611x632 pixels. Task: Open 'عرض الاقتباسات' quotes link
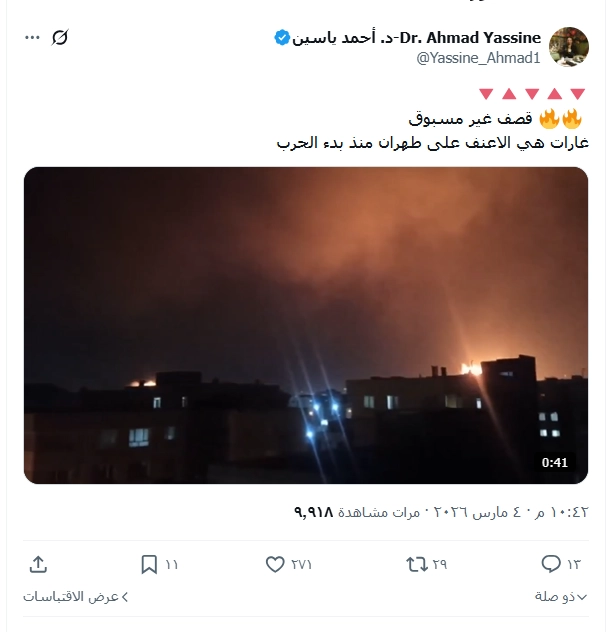pyautogui.click(x=75, y=597)
